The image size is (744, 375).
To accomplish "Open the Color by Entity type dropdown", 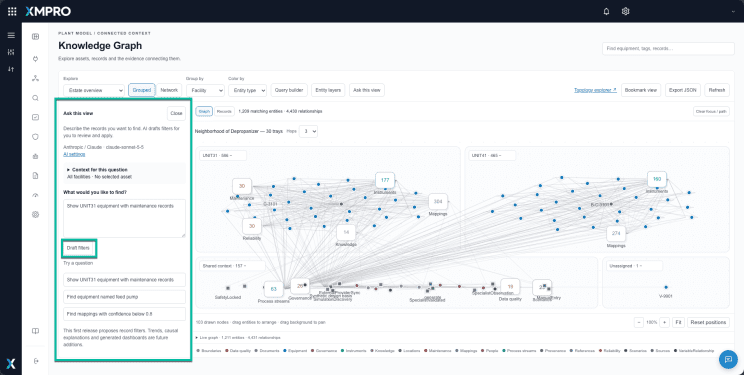I will [247, 90].
